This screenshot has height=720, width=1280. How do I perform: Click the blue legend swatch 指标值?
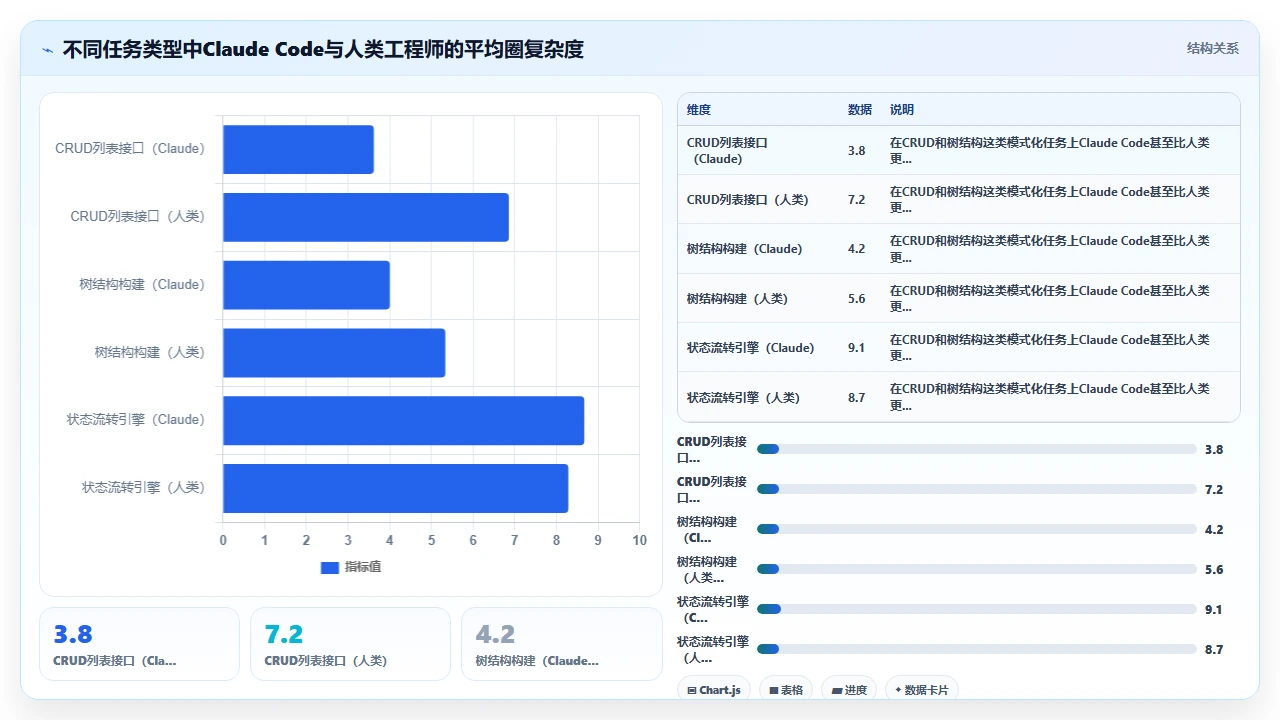330,567
